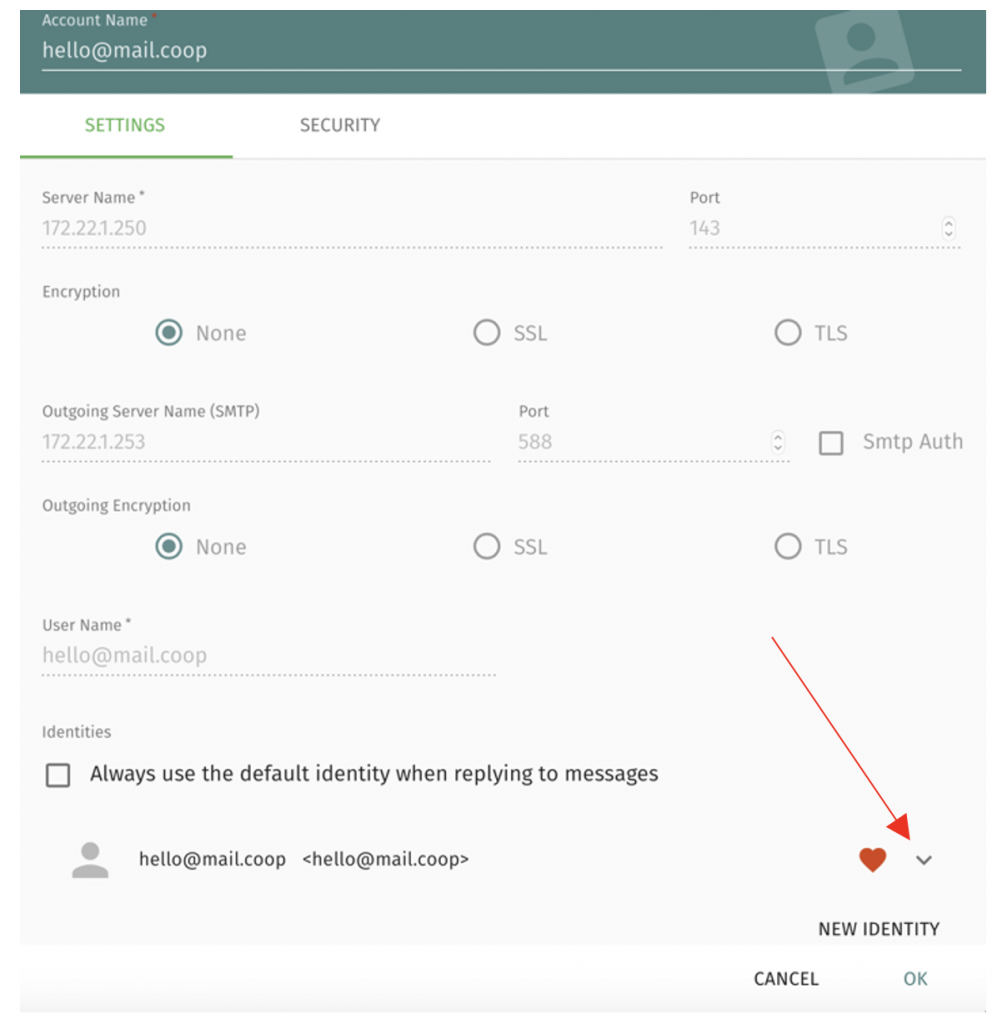Select SSL for incoming Encryption

pos(487,332)
